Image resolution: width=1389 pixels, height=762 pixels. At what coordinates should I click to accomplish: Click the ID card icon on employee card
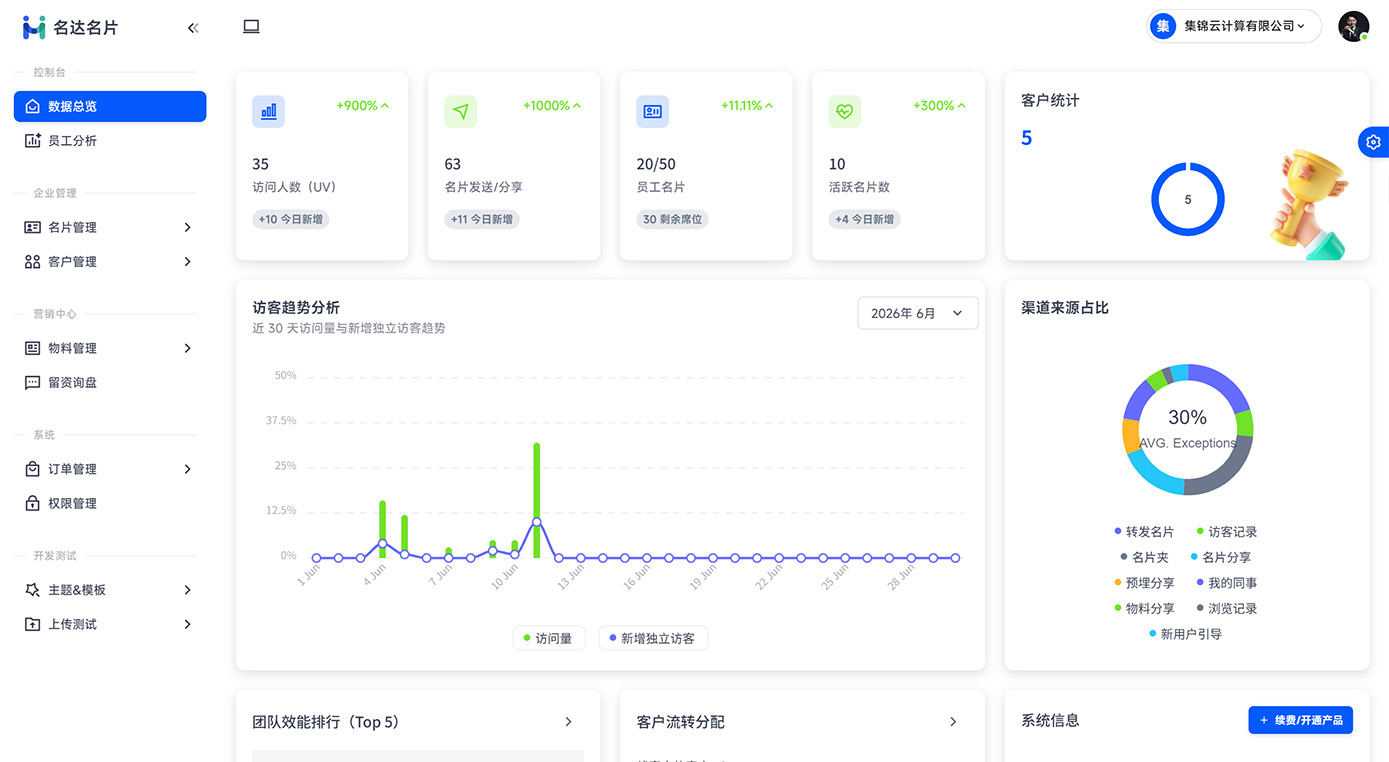653,111
